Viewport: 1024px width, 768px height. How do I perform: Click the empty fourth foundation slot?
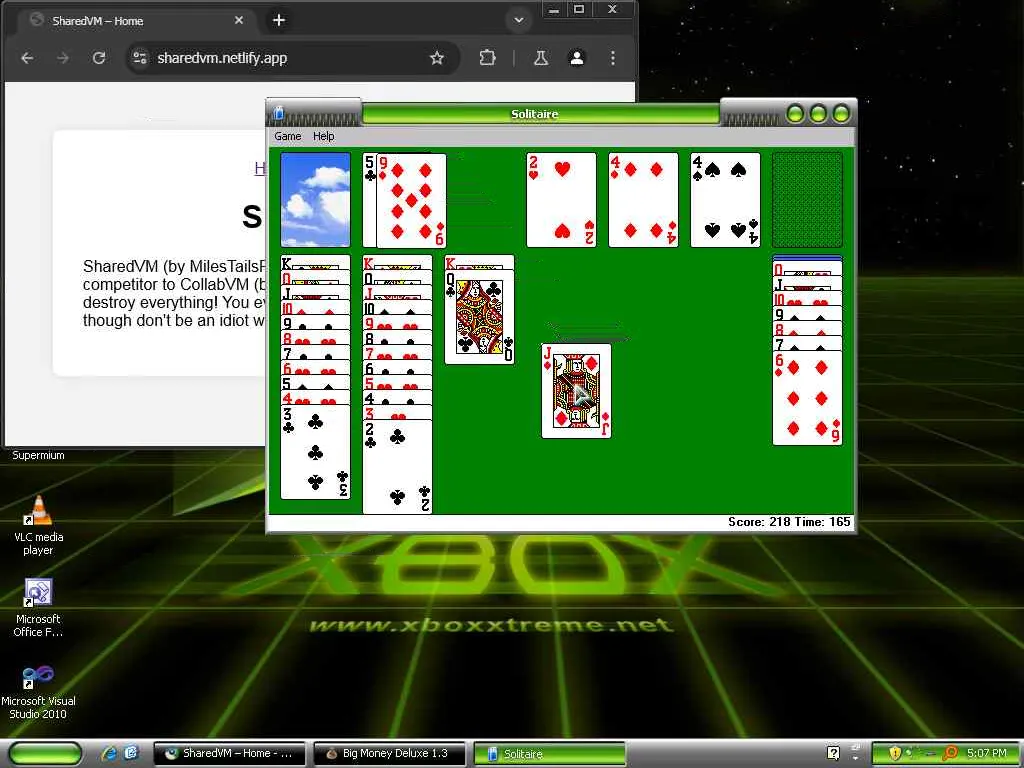(x=807, y=200)
